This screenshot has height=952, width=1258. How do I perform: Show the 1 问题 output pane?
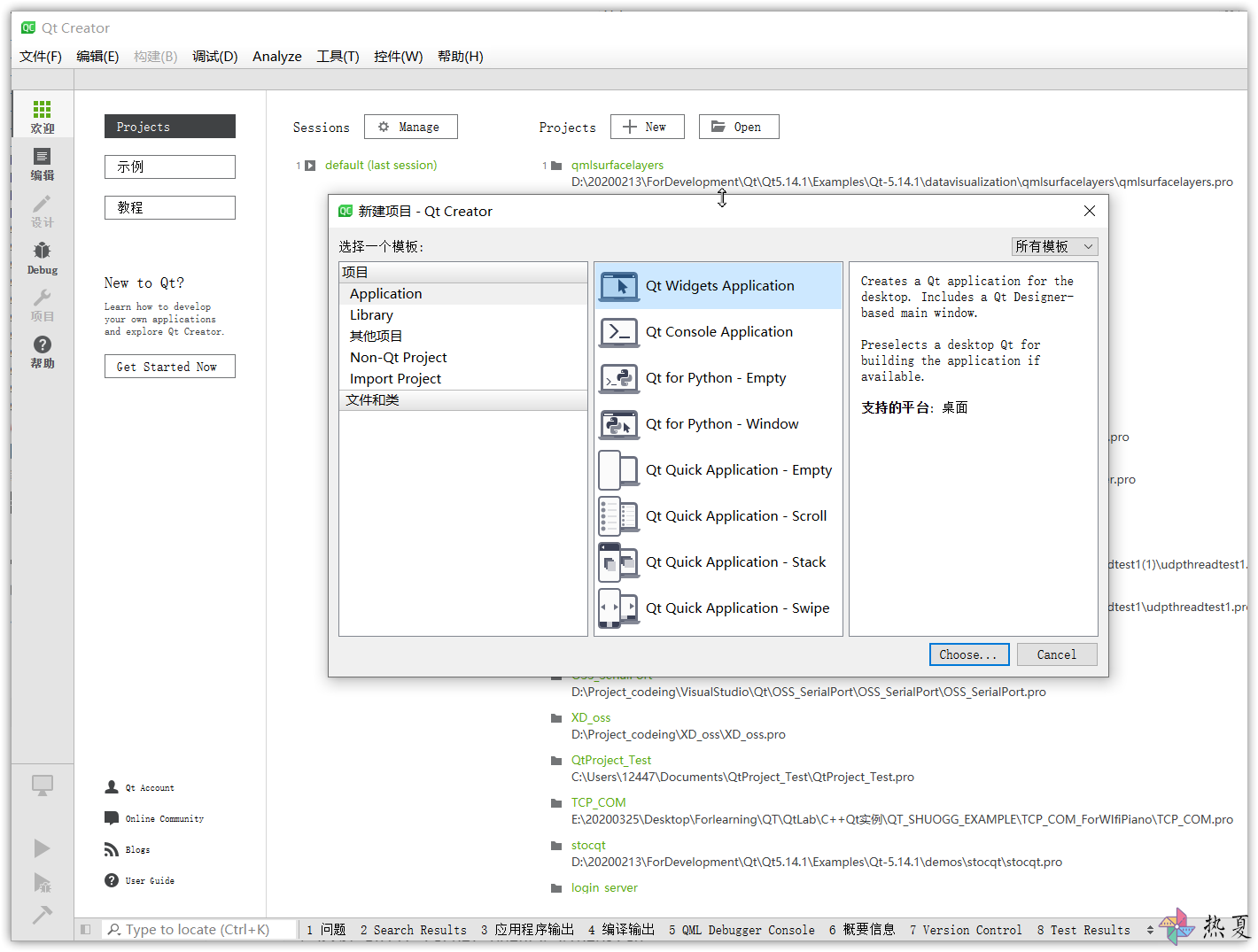[x=326, y=930]
